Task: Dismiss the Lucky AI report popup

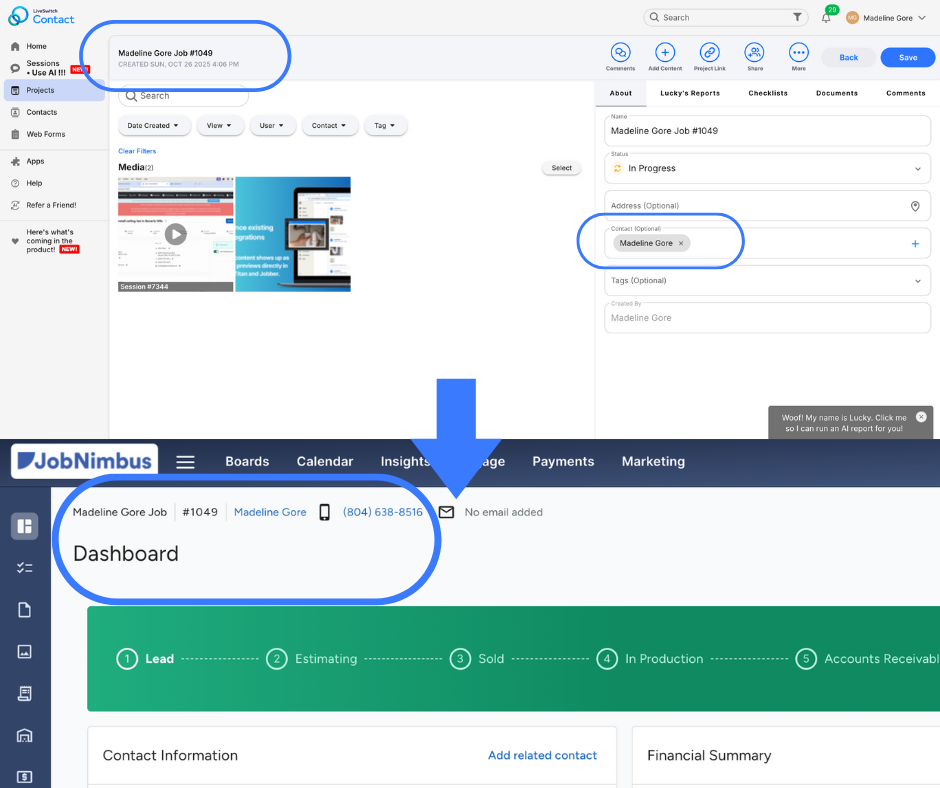Action: point(921,417)
